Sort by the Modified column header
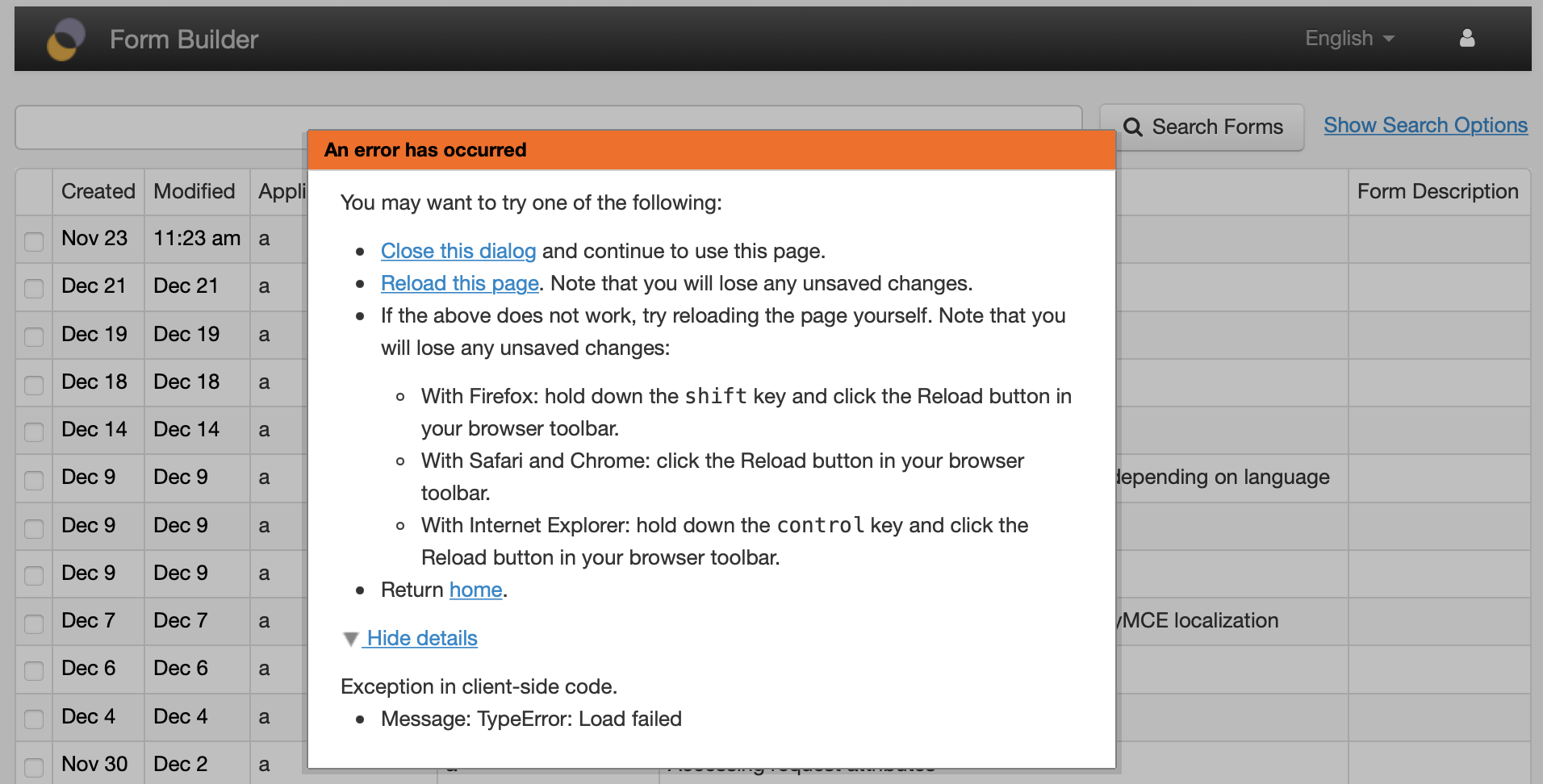Image resolution: width=1543 pixels, height=784 pixels. 194,191
